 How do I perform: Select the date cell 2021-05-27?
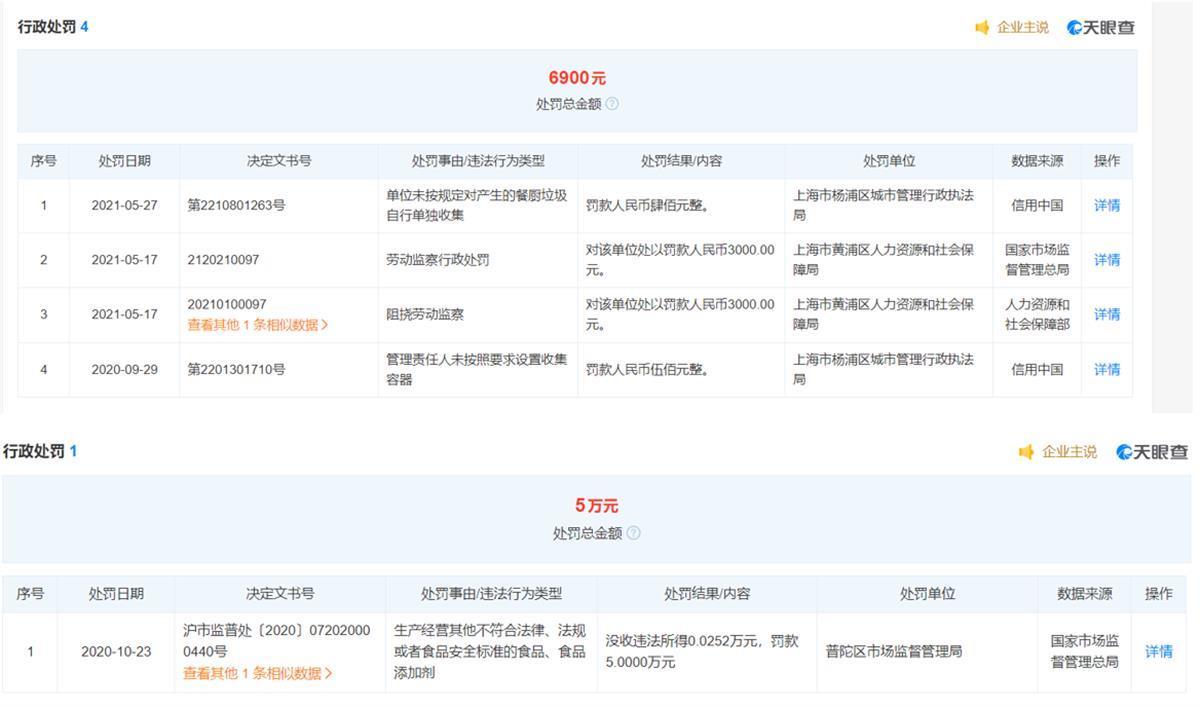tap(124, 205)
